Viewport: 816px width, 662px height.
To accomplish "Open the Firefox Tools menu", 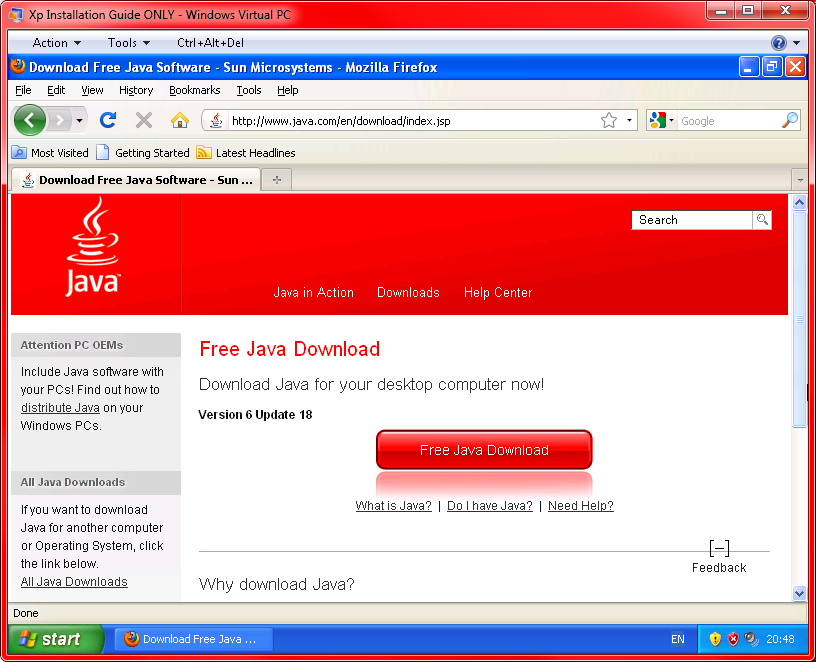I will (249, 90).
